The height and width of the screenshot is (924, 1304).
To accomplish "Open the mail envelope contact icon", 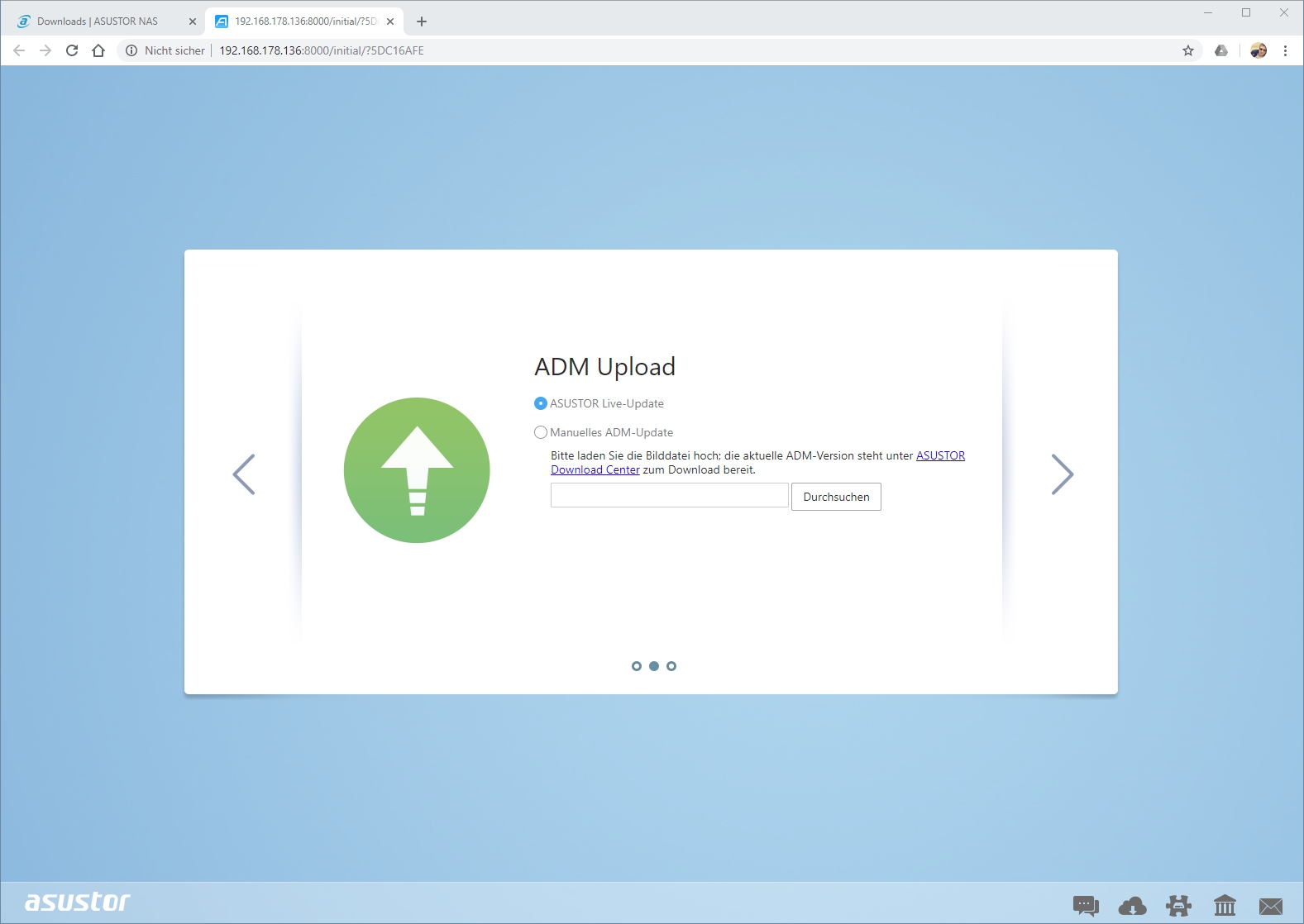I will tap(1271, 907).
